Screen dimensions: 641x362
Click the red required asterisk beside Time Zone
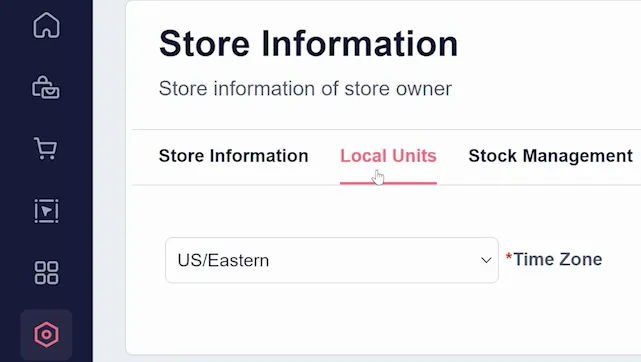509,257
